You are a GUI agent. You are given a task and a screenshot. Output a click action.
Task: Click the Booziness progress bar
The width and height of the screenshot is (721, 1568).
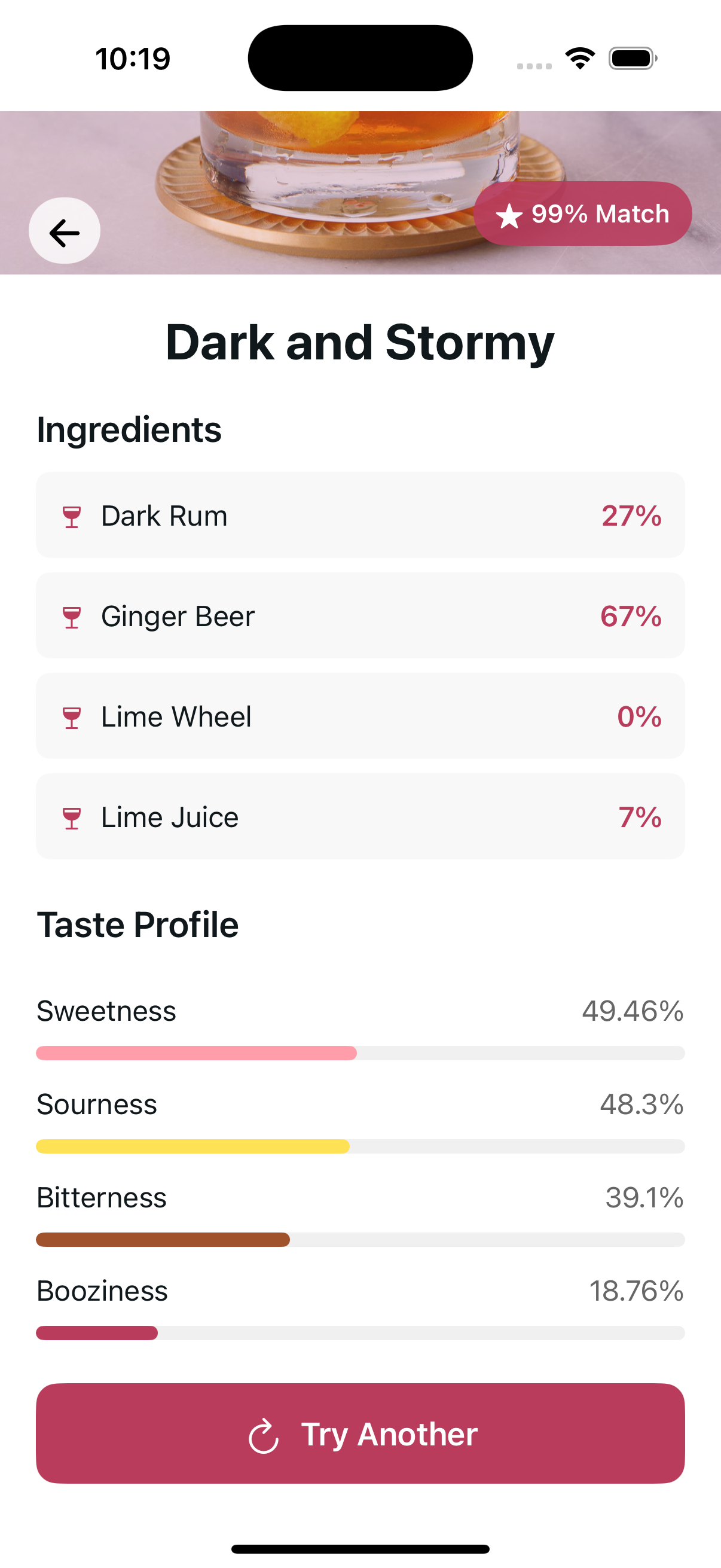[x=360, y=1332]
